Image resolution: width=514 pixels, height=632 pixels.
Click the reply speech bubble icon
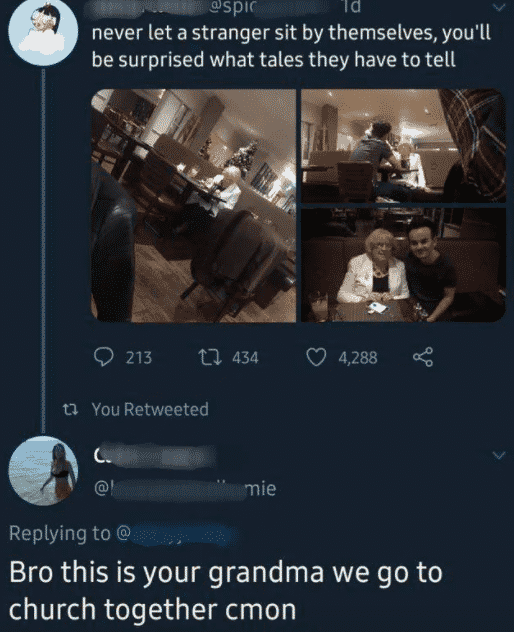(x=104, y=357)
